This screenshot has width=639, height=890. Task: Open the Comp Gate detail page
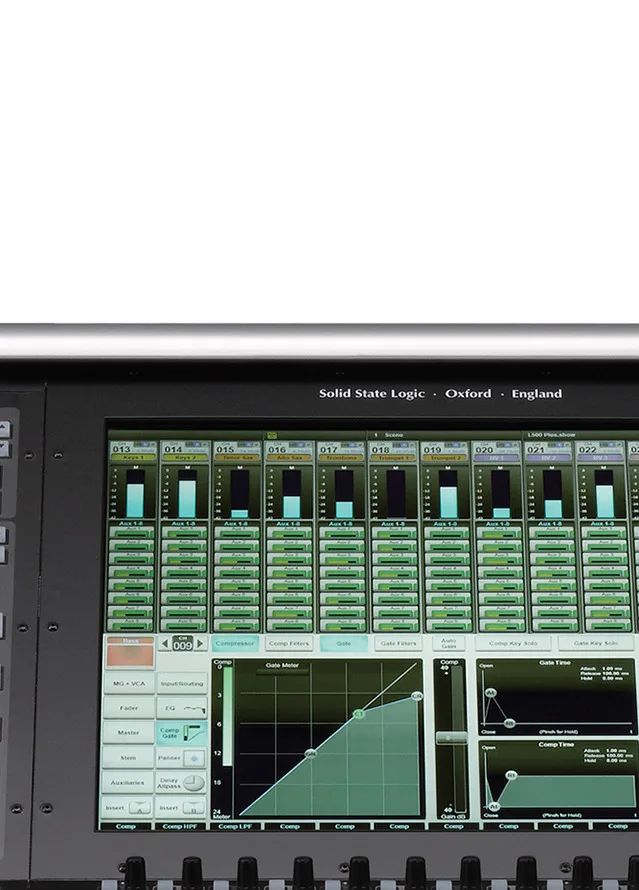pyautogui.click(x=182, y=733)
